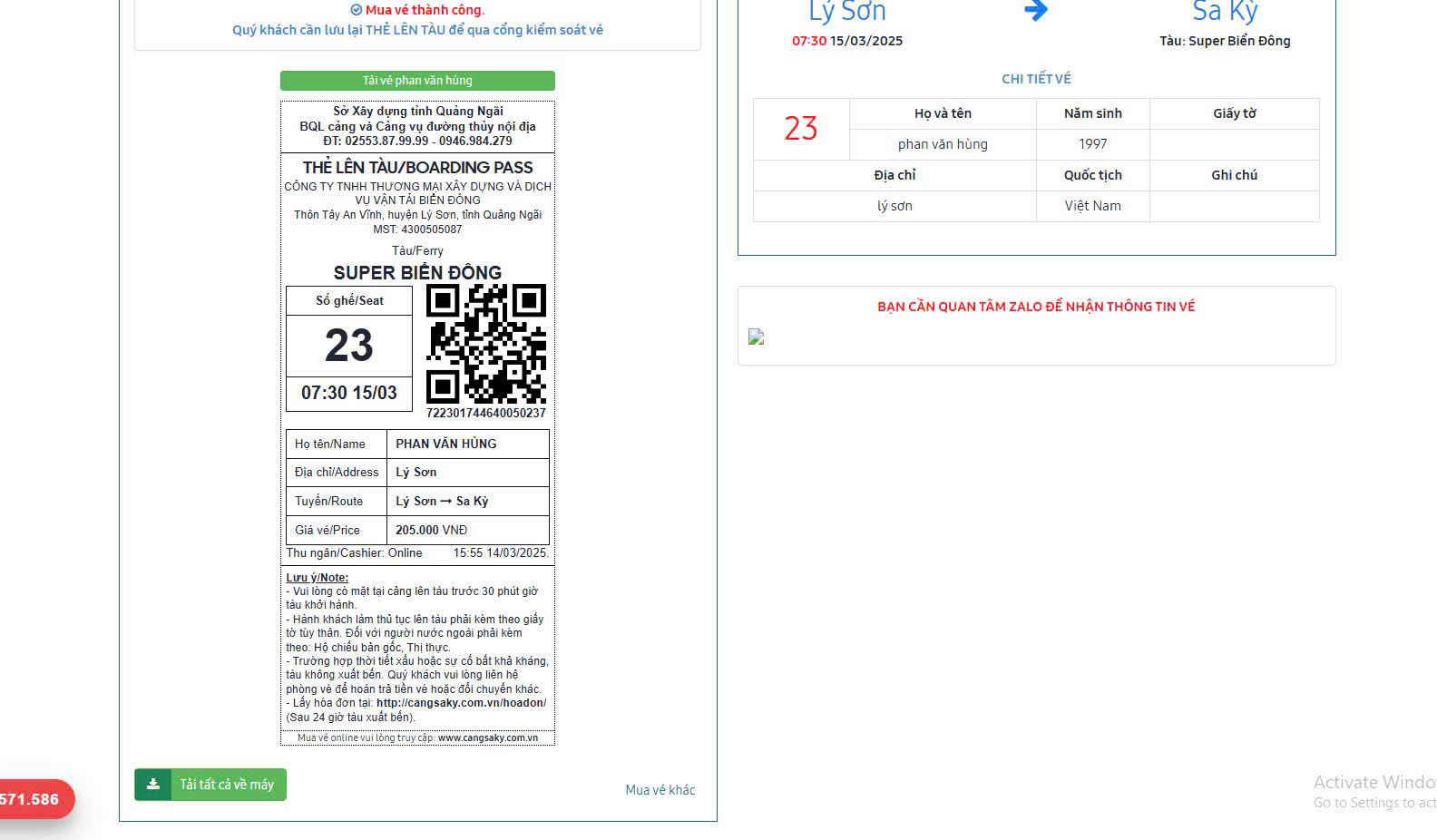Open the cangsaky.com.vn/hoadon invoice link

(461, 703)
